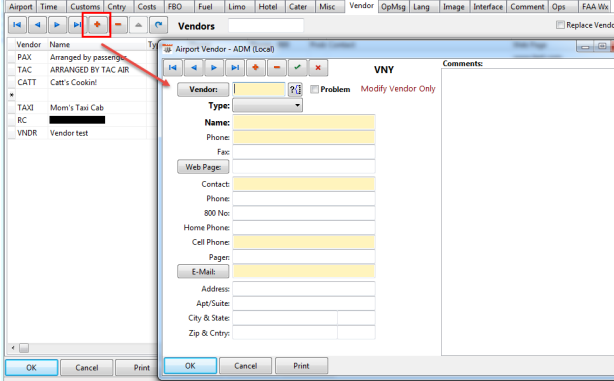Open the OpMsg tab
Screen dimensions: 614x381
click(394, 7)
